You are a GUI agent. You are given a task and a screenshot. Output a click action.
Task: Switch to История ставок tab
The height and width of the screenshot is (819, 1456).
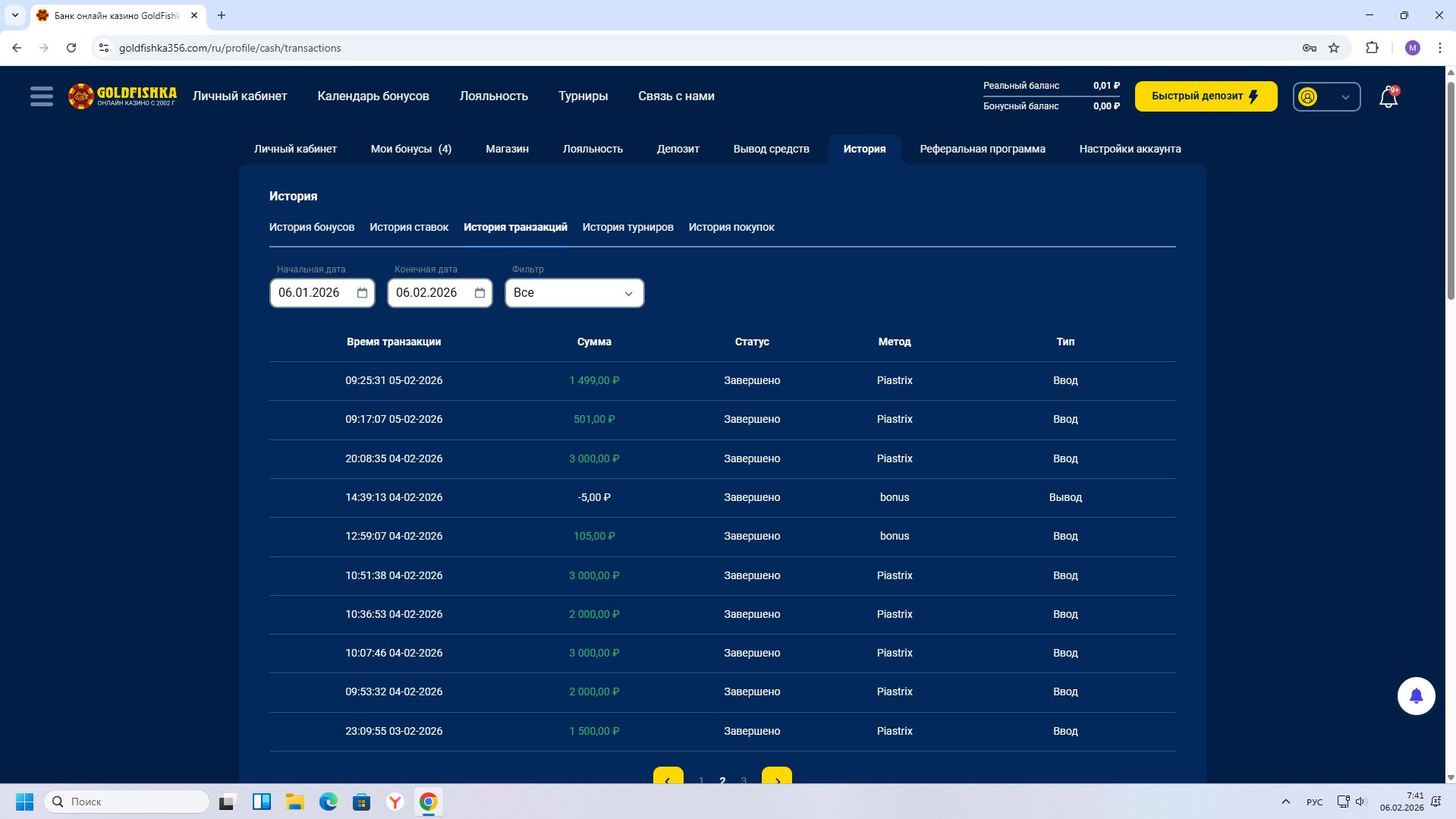click(408, 227)
